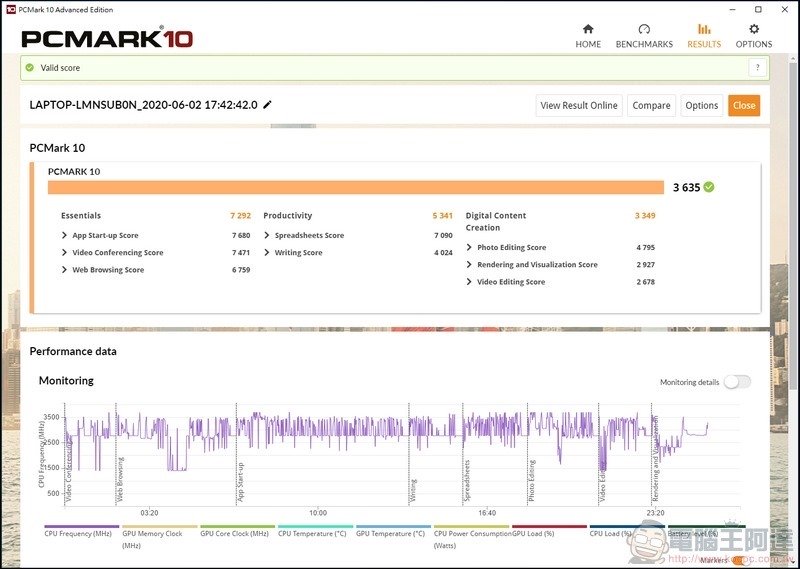
Task: Switch to the RESULTS tab
Action: click(703, 36)
